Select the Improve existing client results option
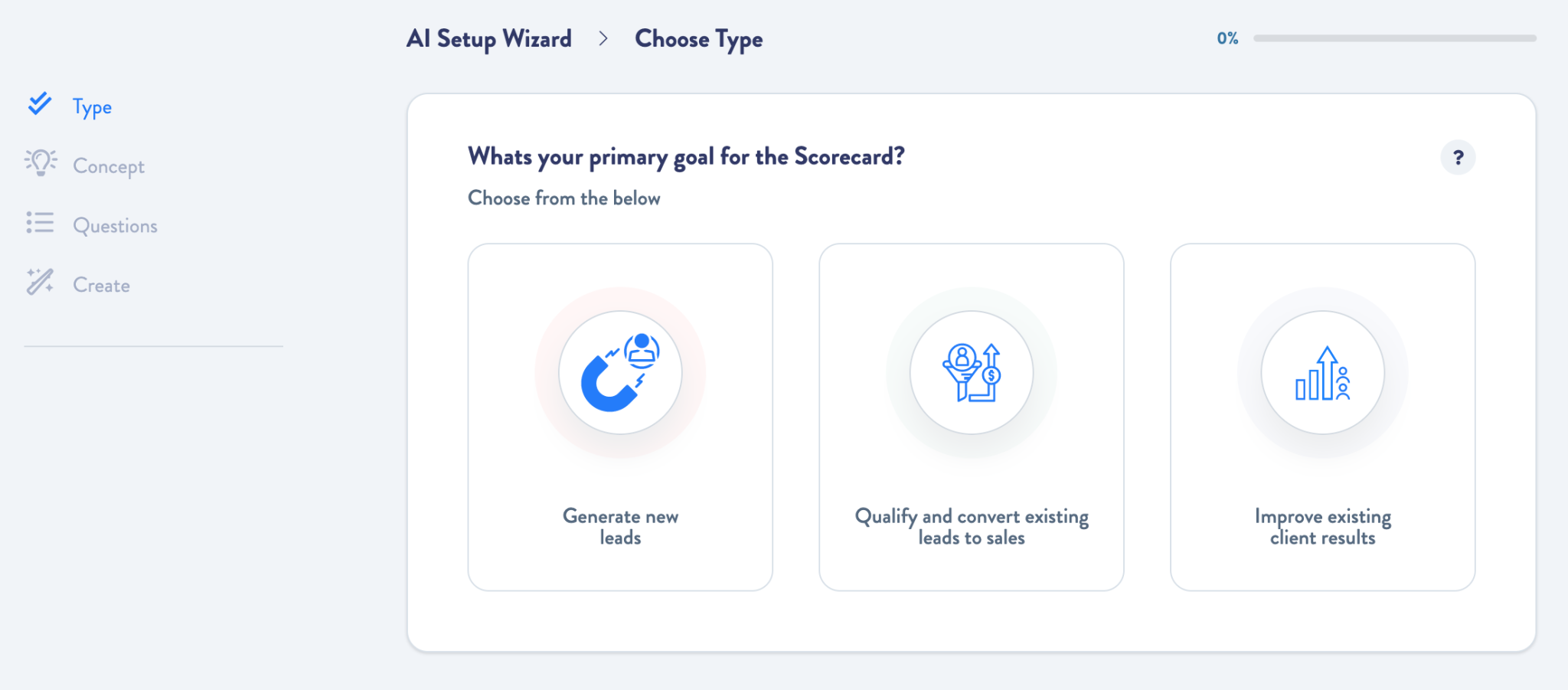Image resolution: width=1568 pixels, height=690 pixels. click(1322, 416)
